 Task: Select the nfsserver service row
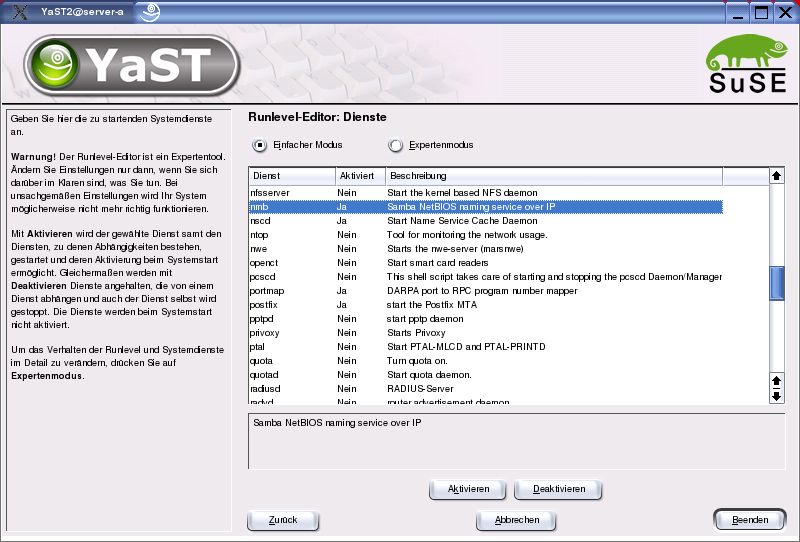[x=486, y=193]
